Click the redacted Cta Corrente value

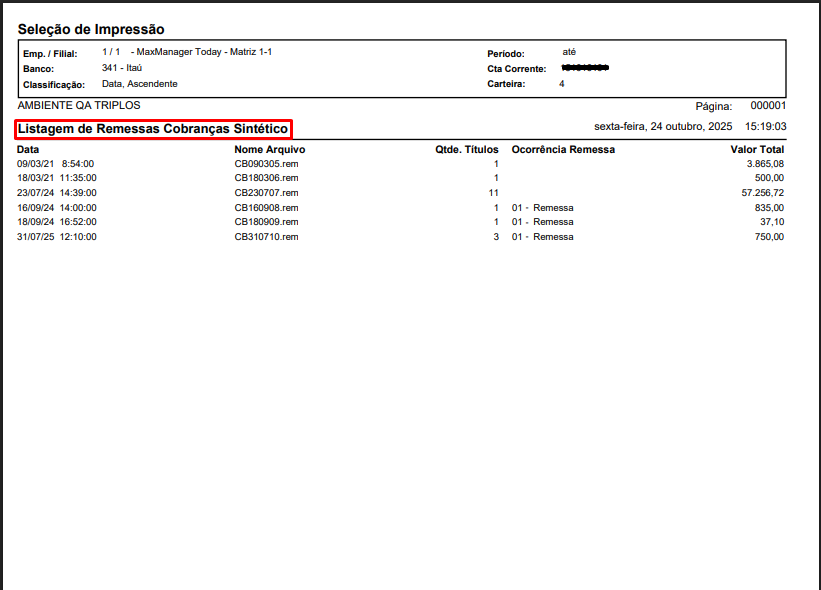[x=585, y=68]
